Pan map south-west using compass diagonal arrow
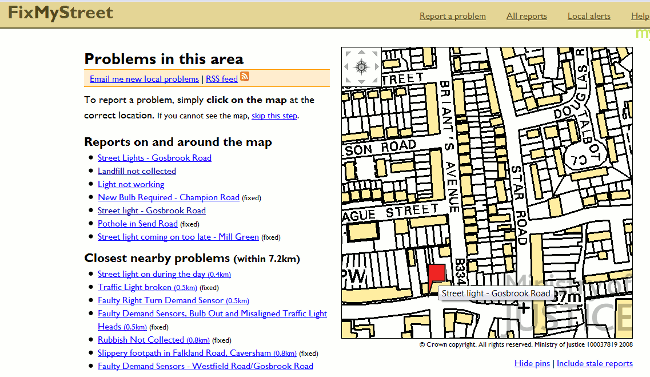Viewport: 650px width, 377px height. [348, 80]
